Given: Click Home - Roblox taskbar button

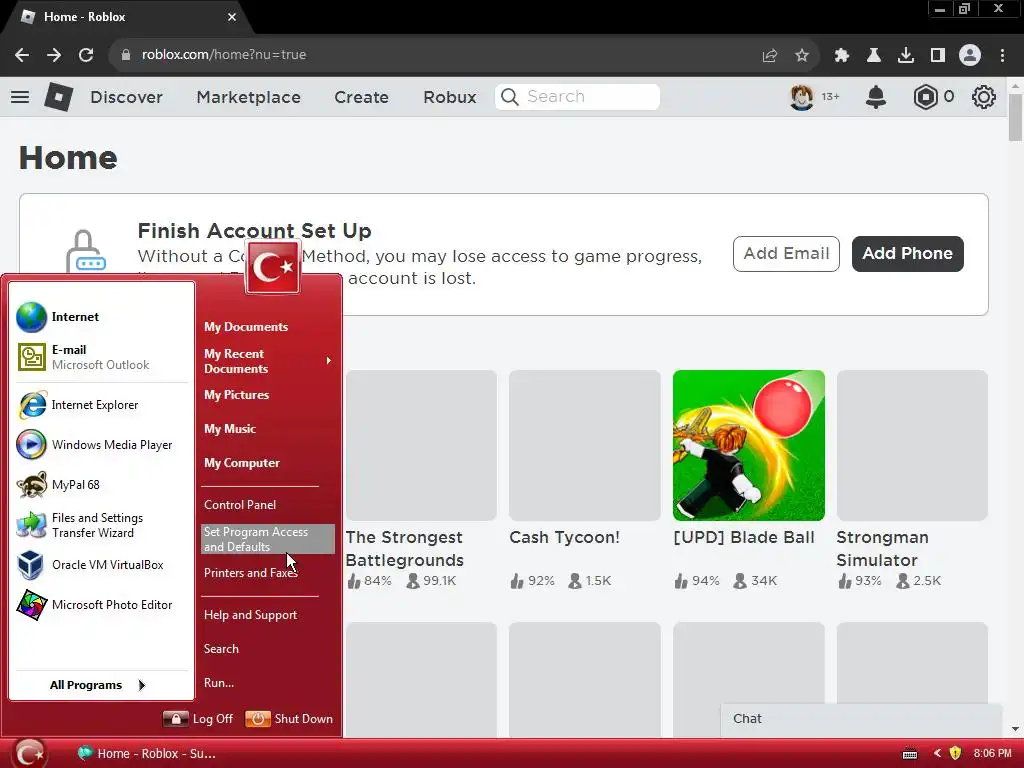Looking at the screenshot, I should (x=147, y=754).
